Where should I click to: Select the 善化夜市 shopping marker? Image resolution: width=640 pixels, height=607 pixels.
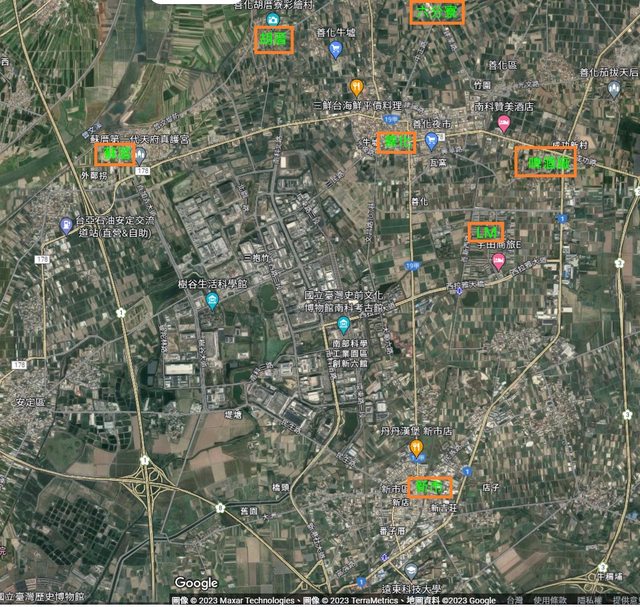coord(431,141)
